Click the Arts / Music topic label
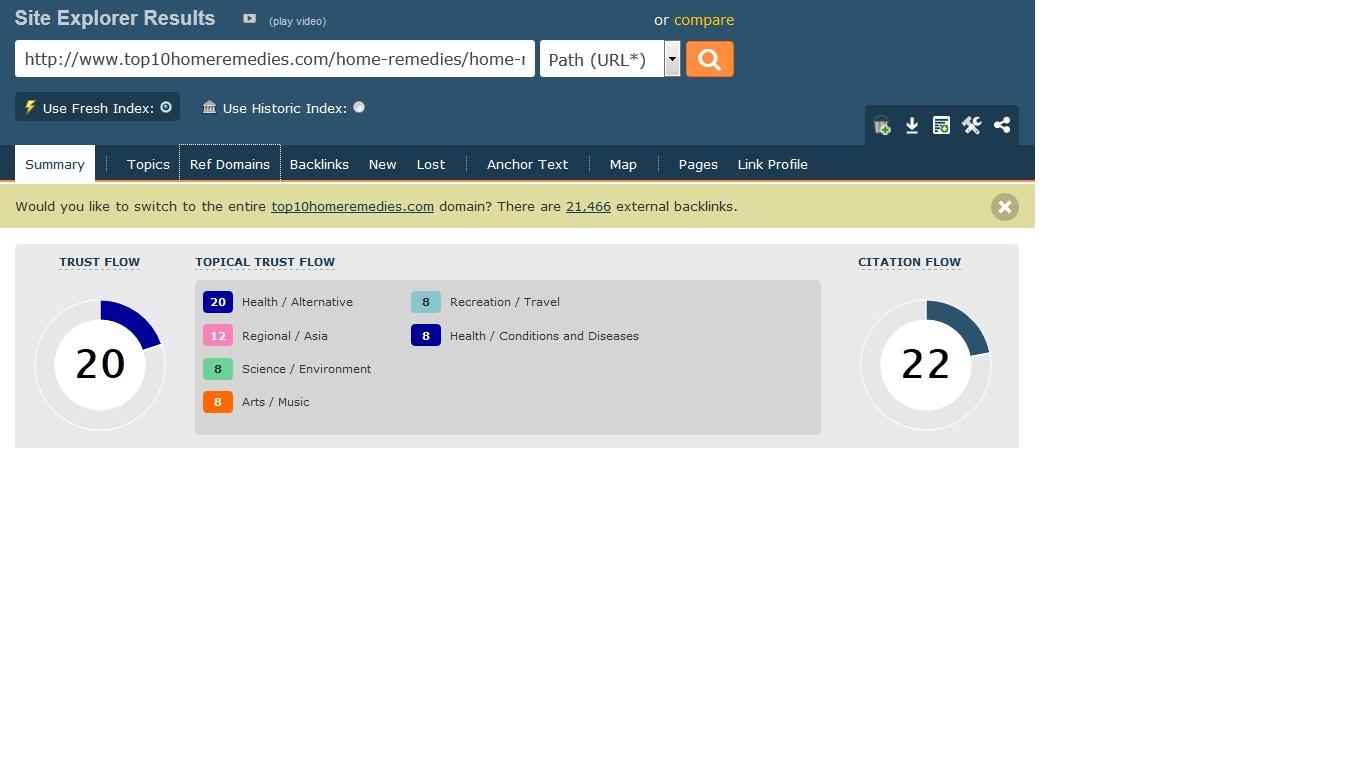 [276, 402]
